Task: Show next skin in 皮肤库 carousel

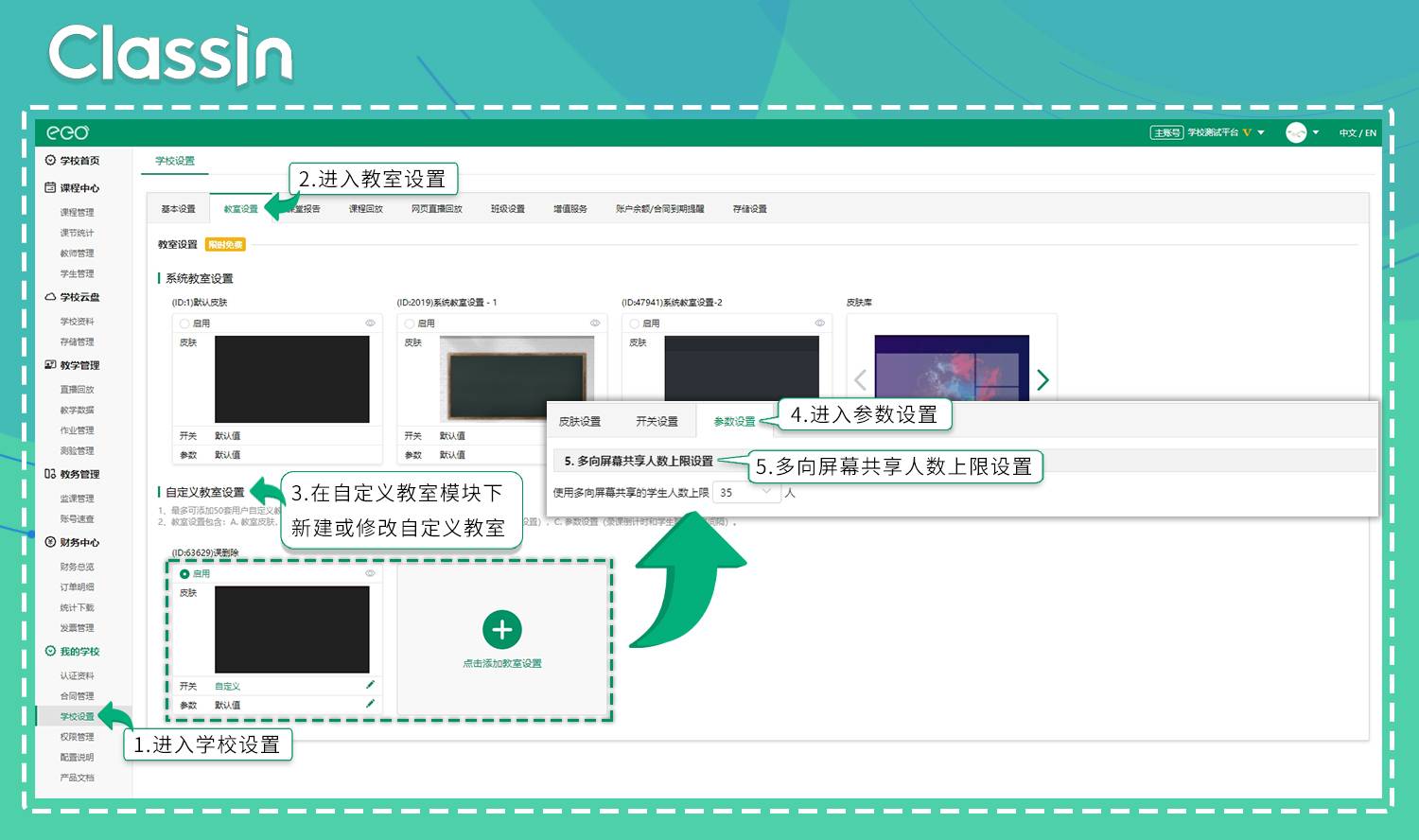Action: pyautogui.click(x=1042, y=379)
